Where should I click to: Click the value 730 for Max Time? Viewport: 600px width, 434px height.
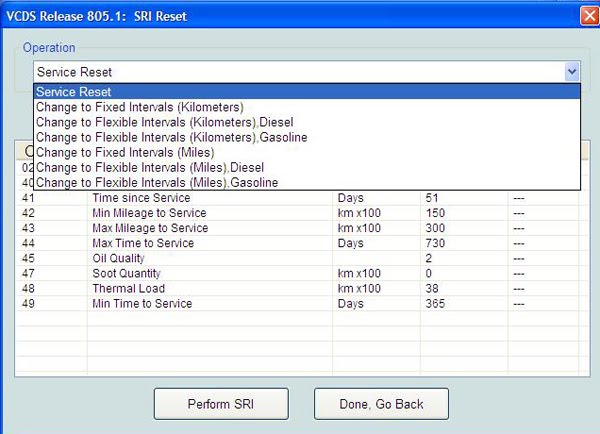(435, 243)
